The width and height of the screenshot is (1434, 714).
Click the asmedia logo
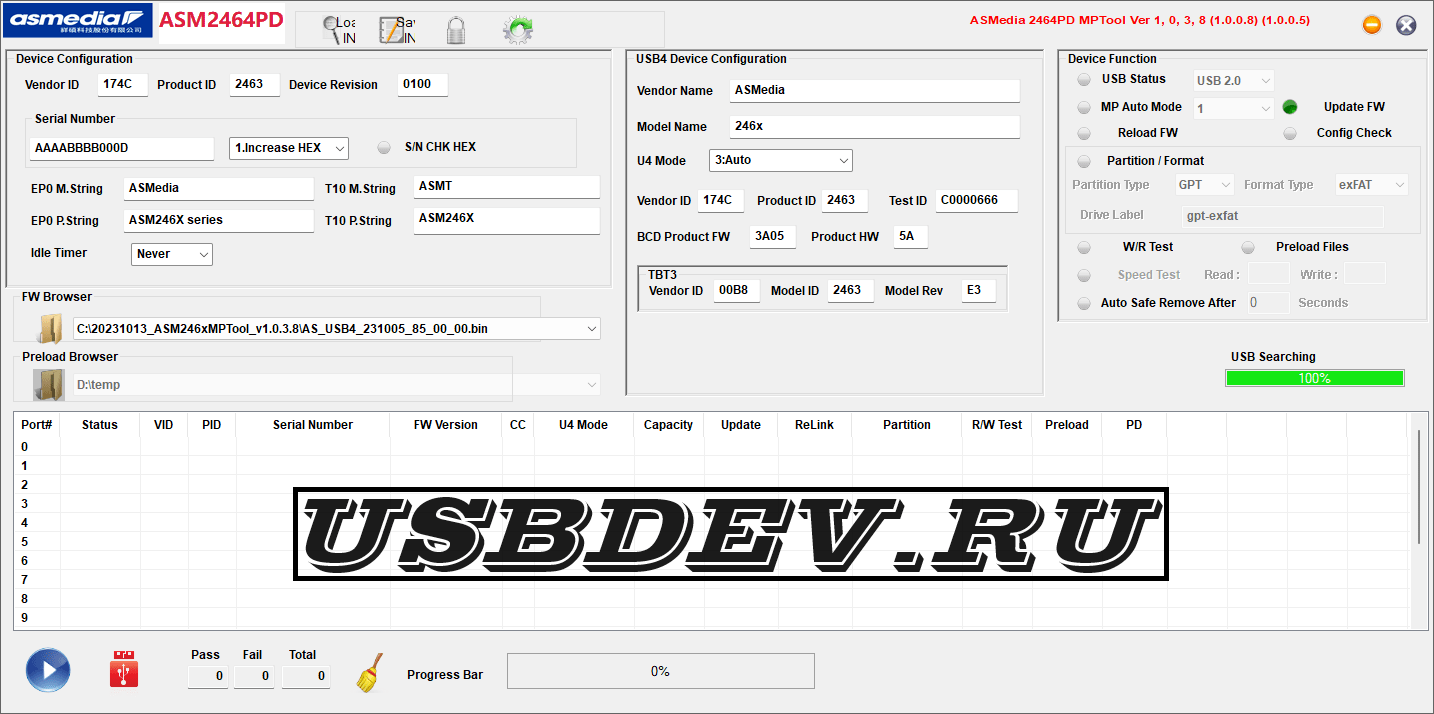click(x=78, y=20)
